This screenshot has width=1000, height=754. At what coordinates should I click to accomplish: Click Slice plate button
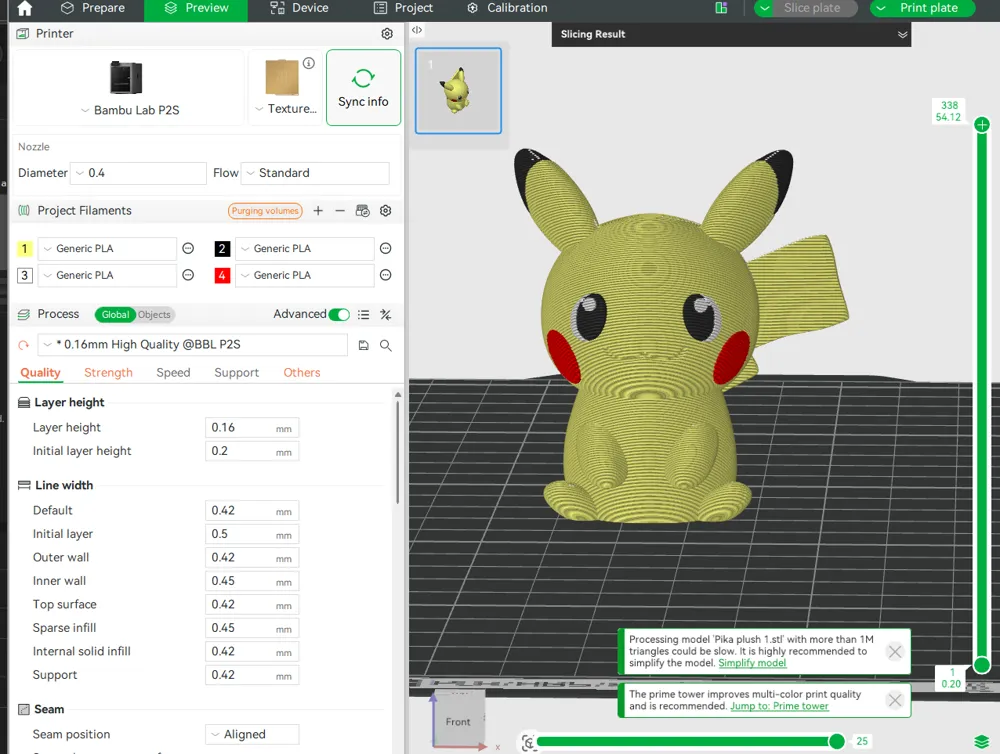[812, 8]
